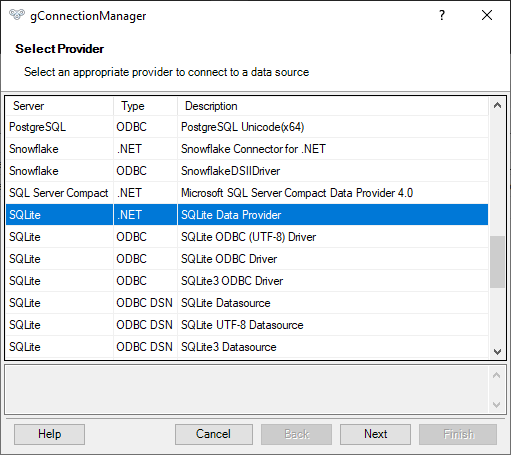Select PostgreSQL Unicode(x64) ODBC row
Viewport: 511px width, 455px height.
(247, 127)
